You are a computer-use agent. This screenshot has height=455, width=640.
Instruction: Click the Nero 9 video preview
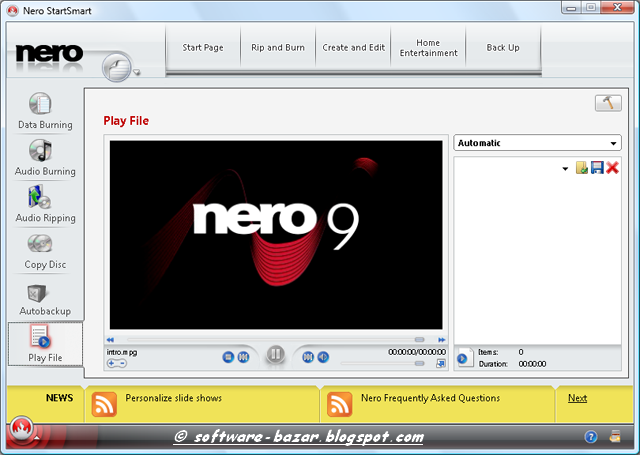(x=276, y=235)
